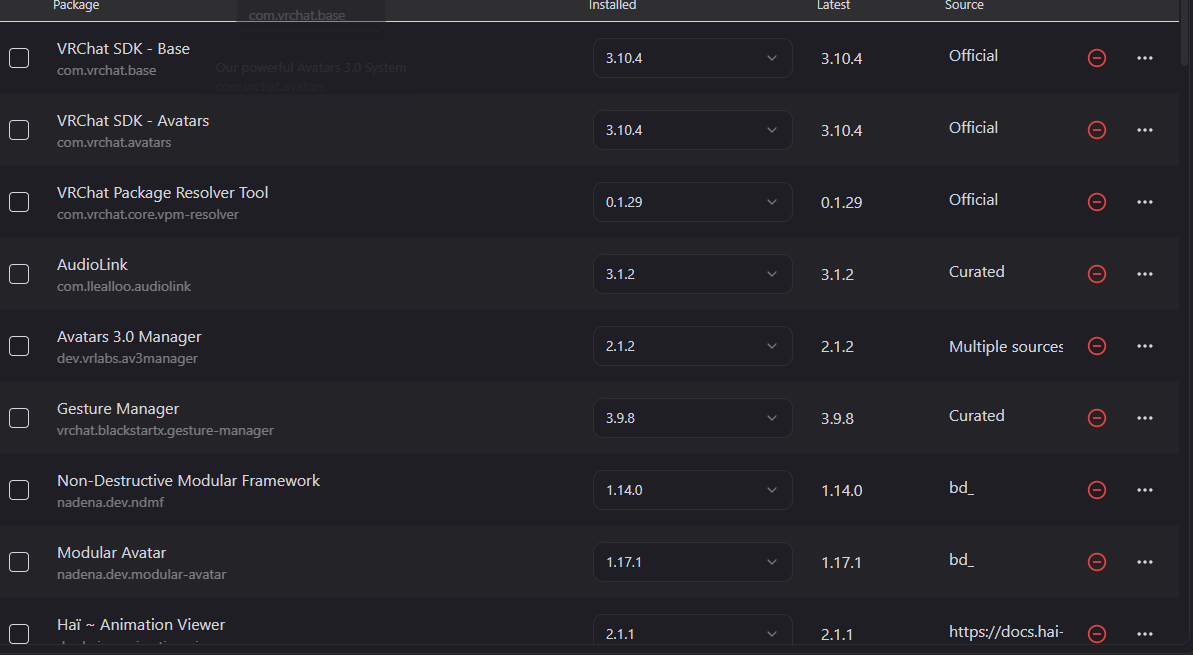The image size is (1193, 655).
Task: Open more options for VRChat SDK - Base
Action: [1144, 58]
